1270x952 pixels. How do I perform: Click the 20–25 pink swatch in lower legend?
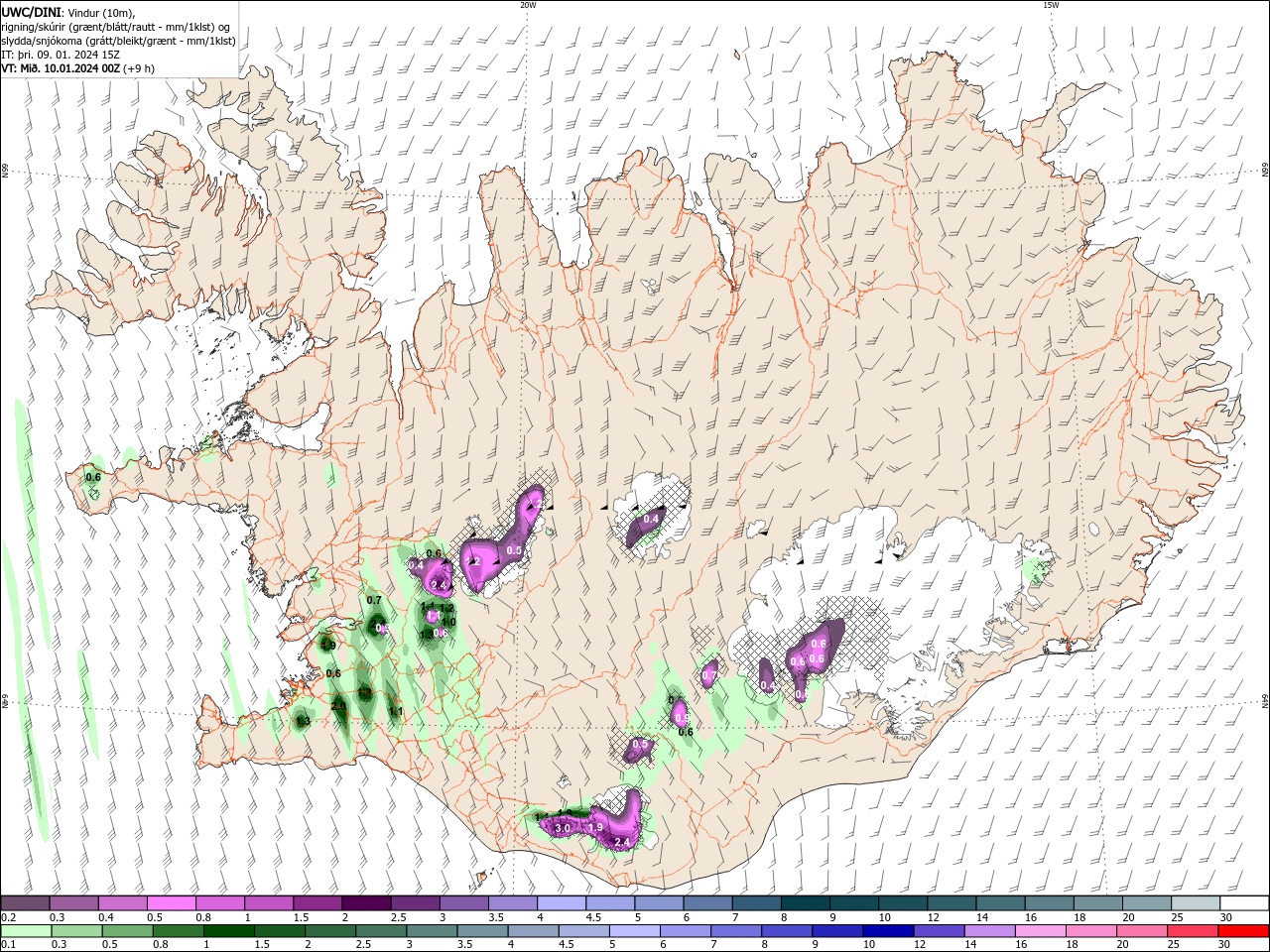1143,931
